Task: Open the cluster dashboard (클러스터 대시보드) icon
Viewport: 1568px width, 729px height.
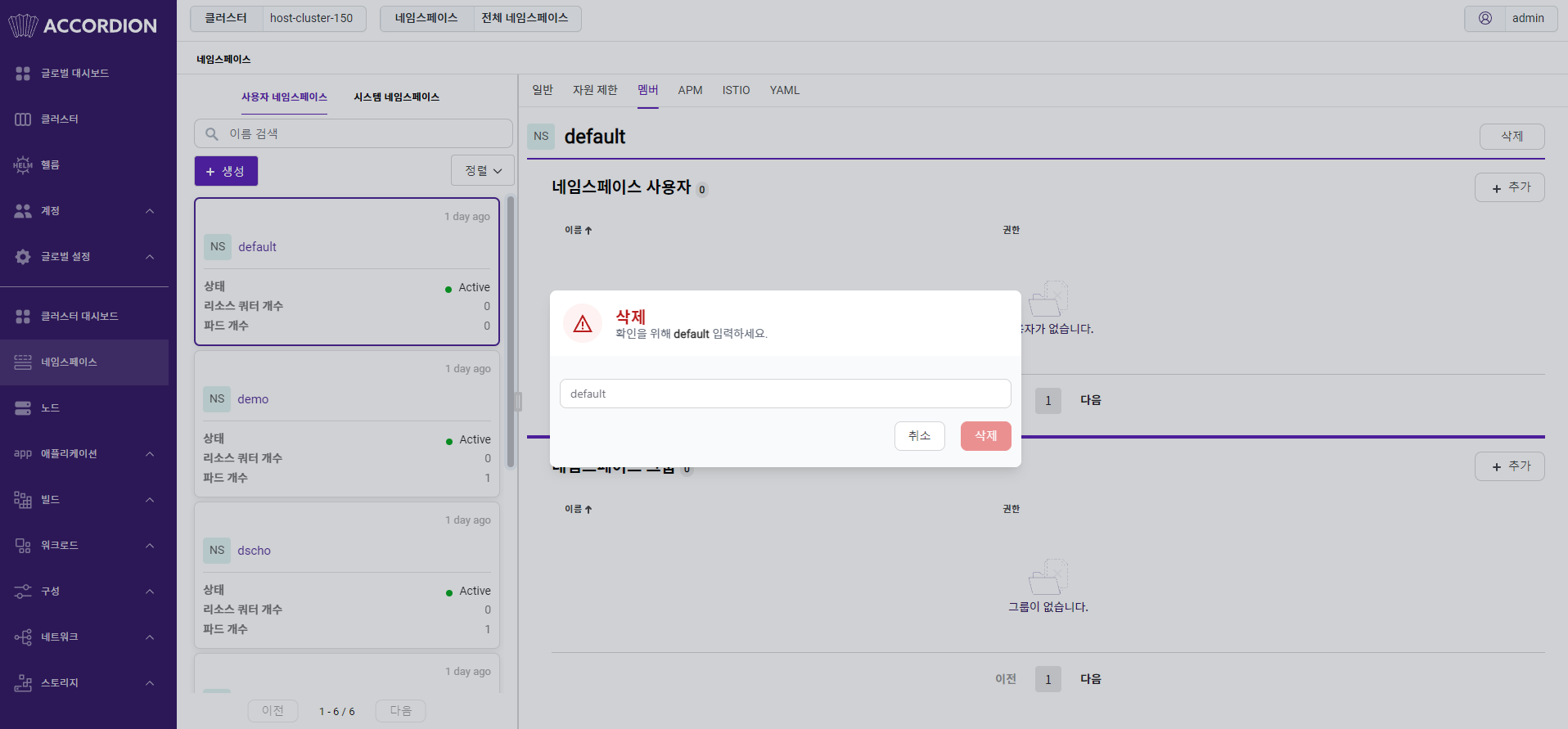Action: pyautogui.click(x=23, y=317)
